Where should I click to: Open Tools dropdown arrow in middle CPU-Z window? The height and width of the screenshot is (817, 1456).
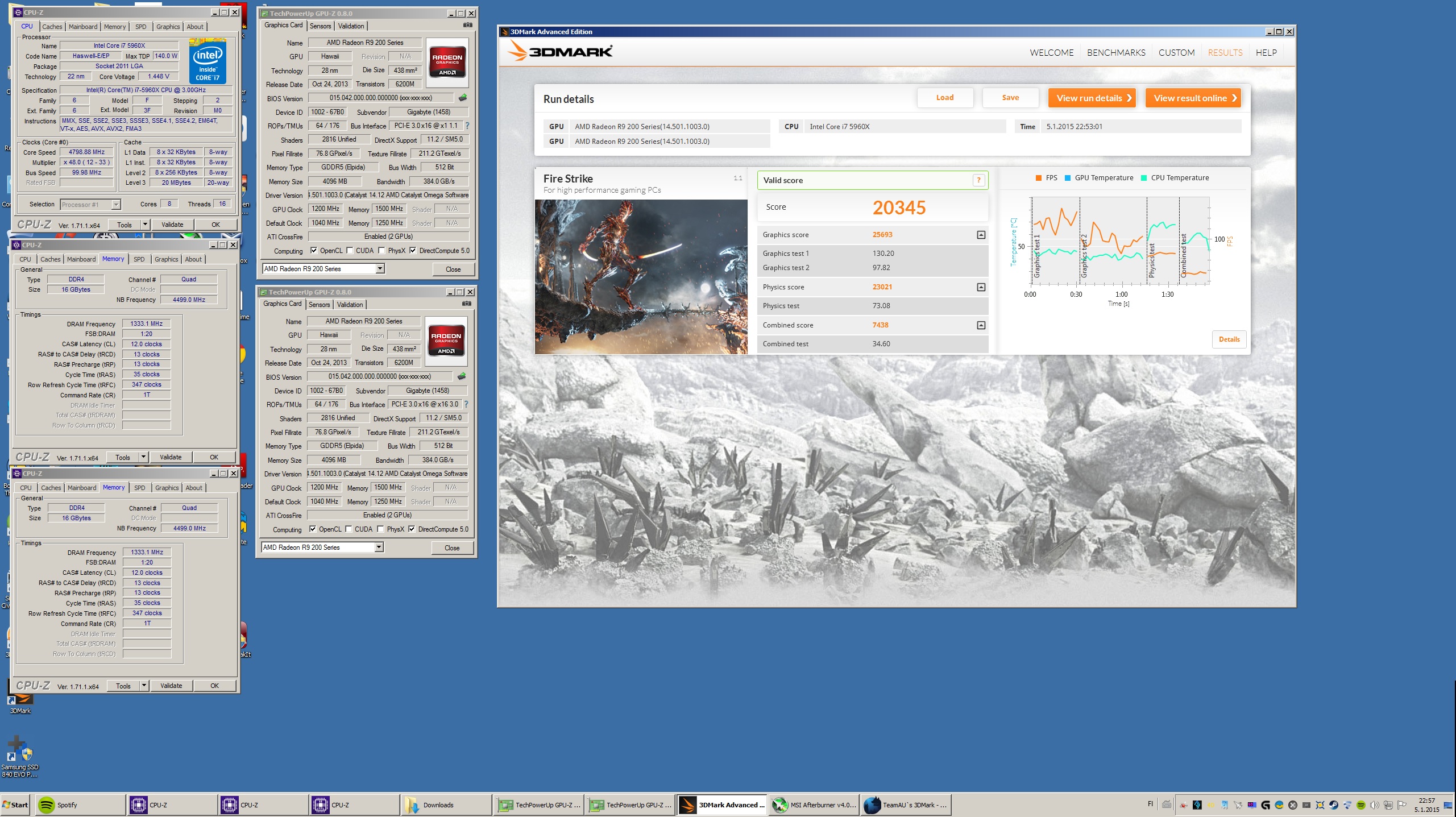(x=143, y=457)
